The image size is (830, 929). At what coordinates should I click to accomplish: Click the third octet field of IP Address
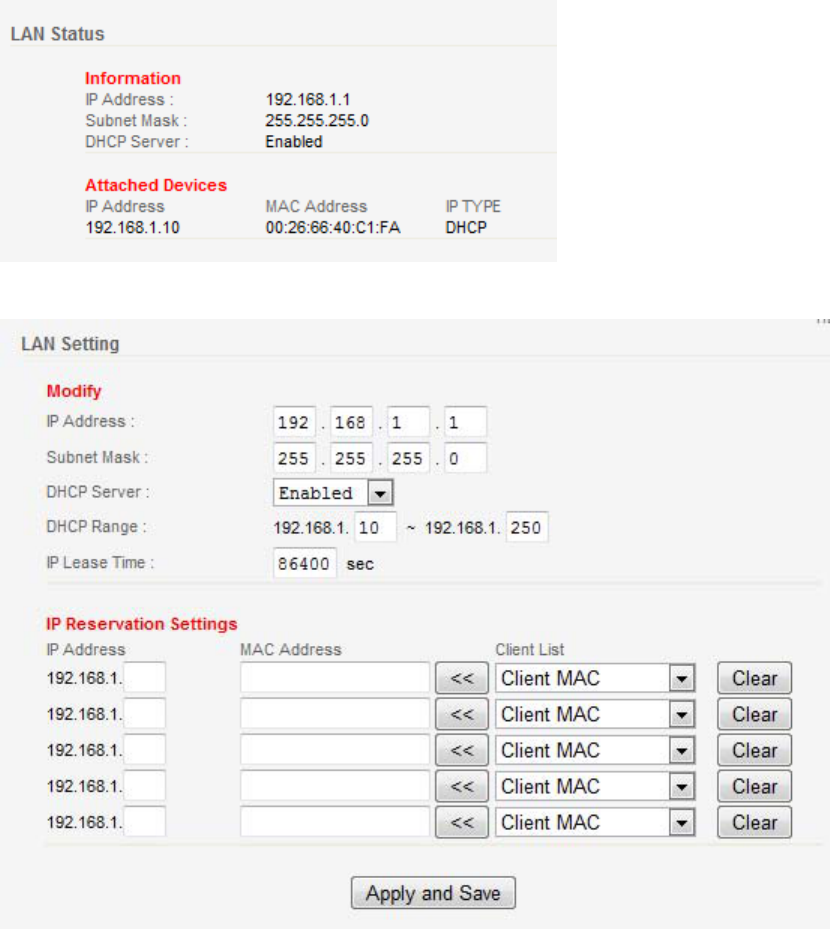click(408, 422)
